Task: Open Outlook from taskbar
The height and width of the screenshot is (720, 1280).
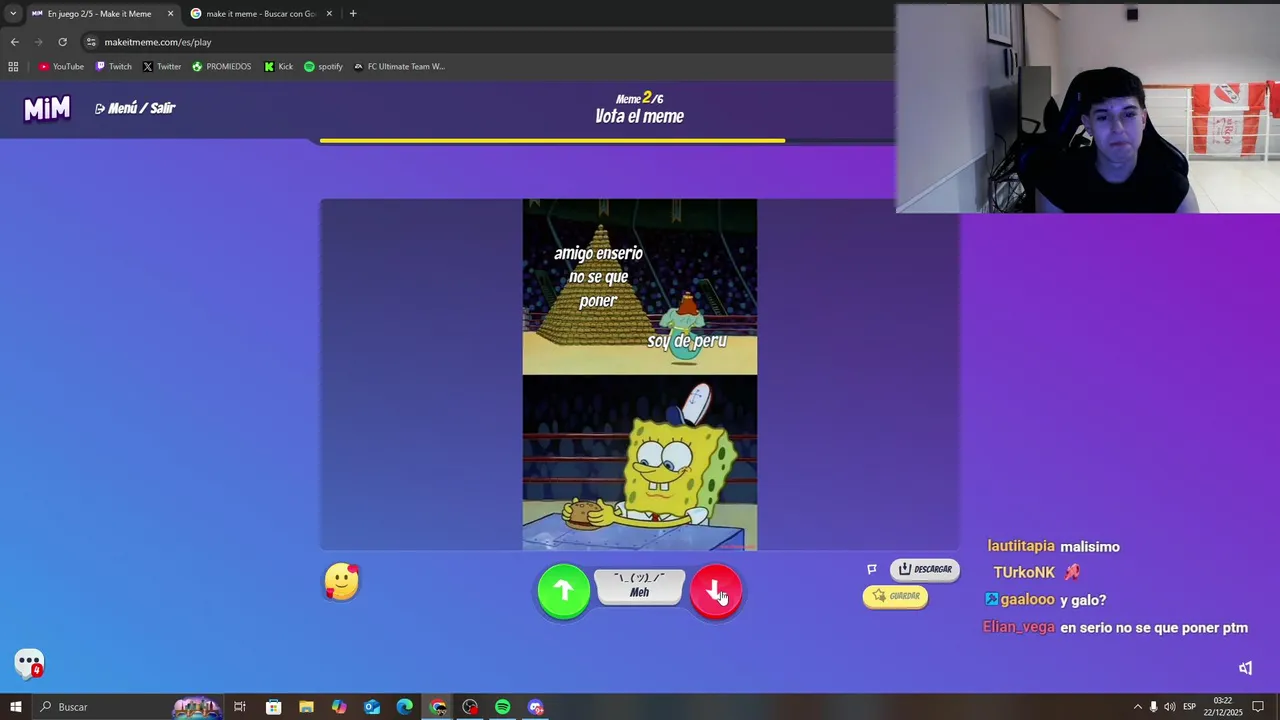Action: pos(372,707)
